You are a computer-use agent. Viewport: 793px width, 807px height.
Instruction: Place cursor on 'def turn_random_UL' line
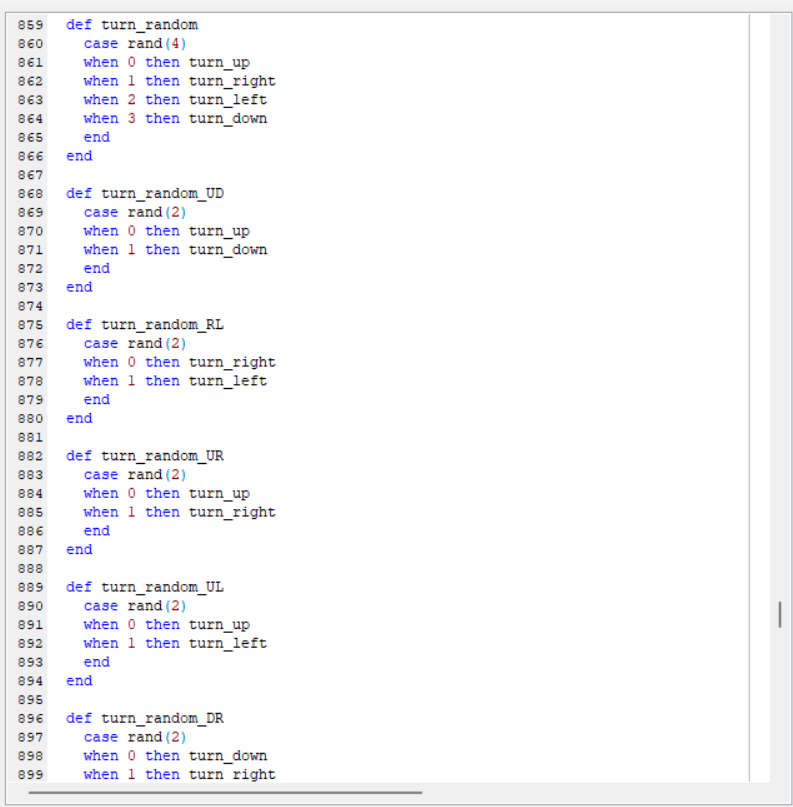point(145,587)
